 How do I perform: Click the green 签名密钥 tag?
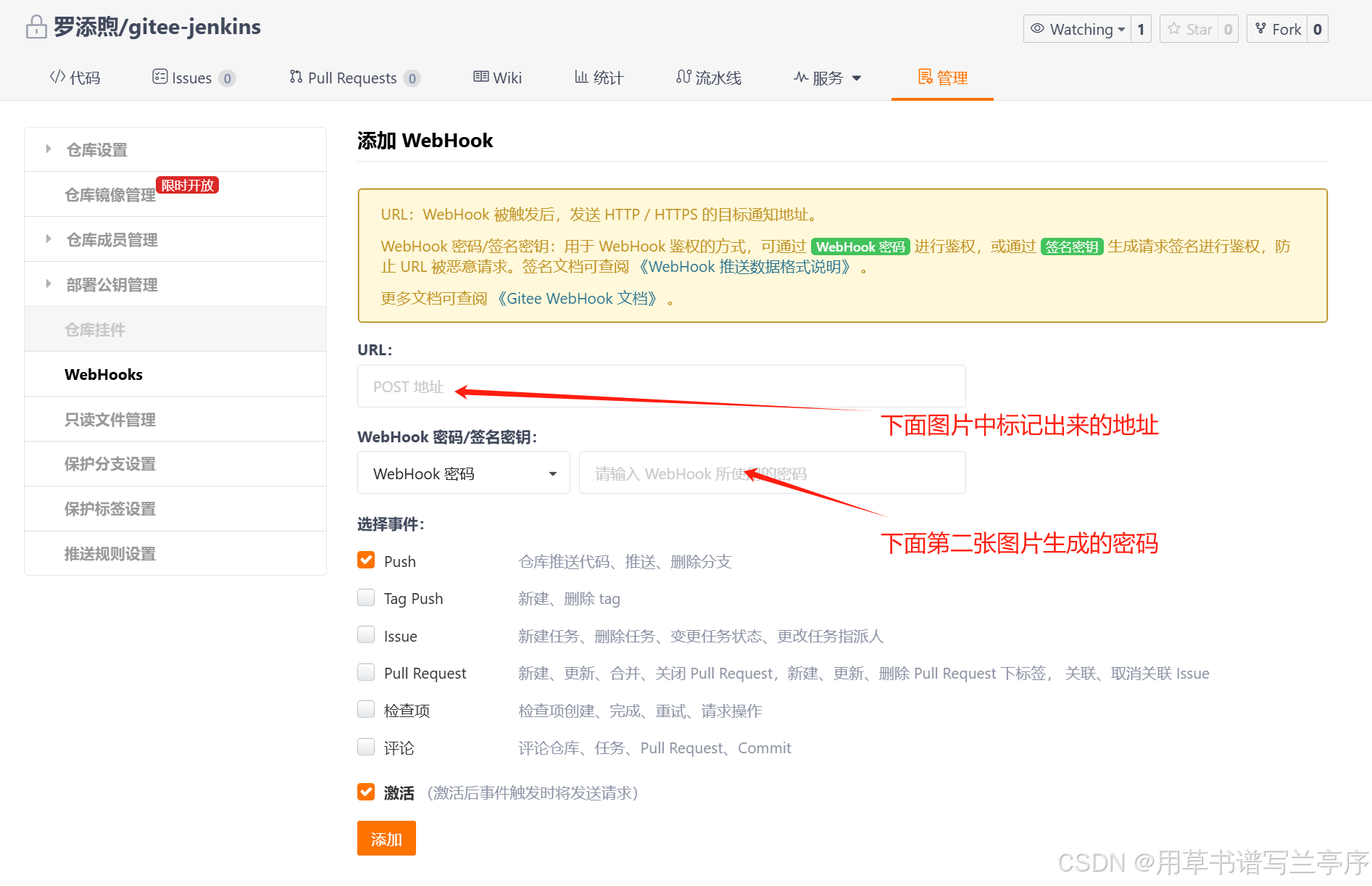point(1072,247)
